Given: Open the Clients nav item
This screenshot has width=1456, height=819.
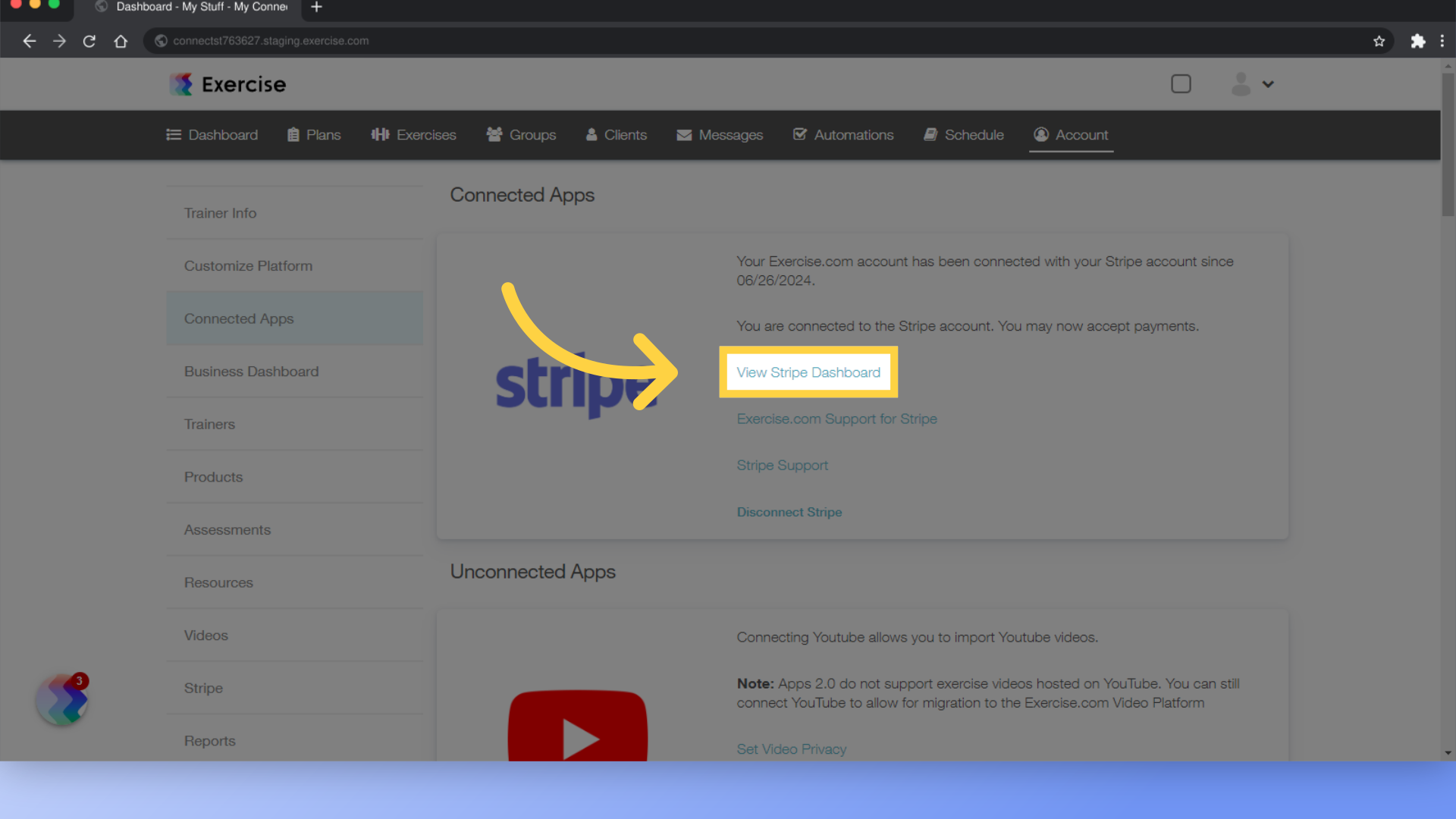Looking at the screenshot, I should coord(617,135).
